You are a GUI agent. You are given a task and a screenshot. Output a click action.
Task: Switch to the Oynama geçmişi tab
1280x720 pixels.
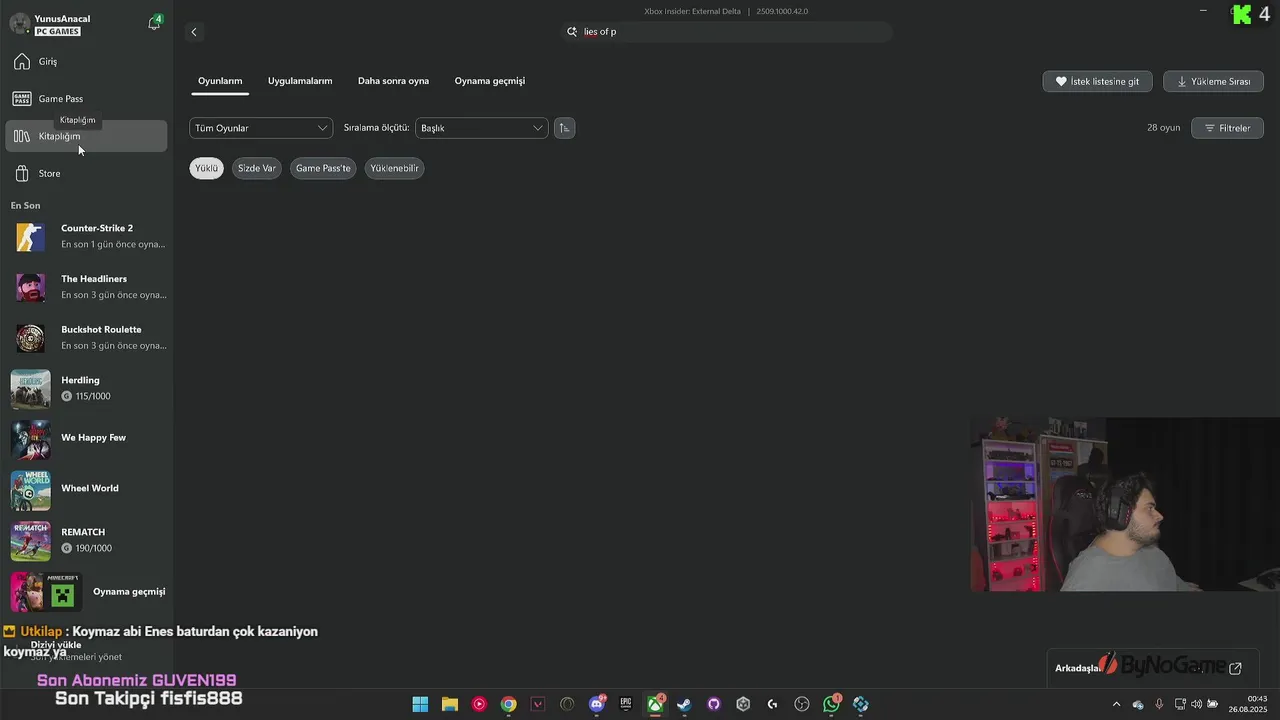(x=490, y=81)
